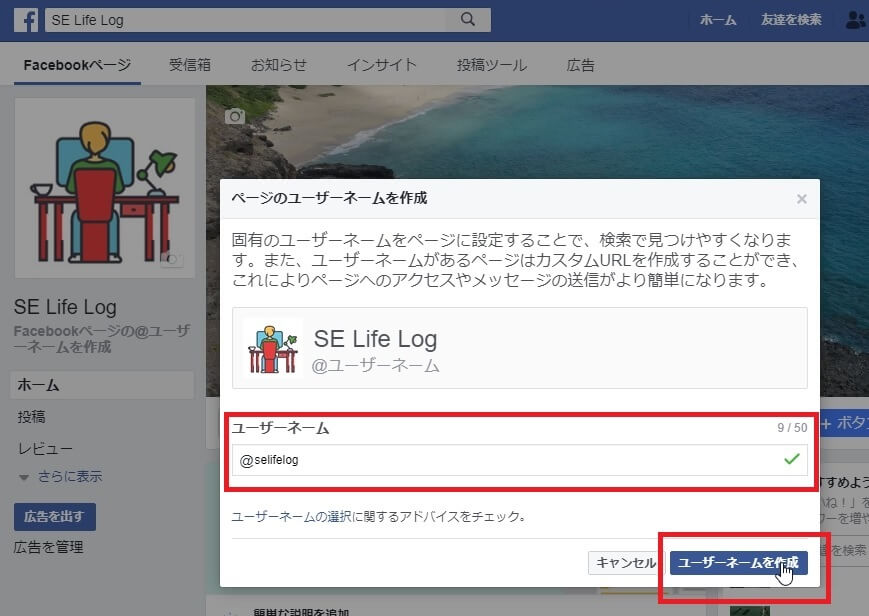Screen dimensions: 869x616
Task: Click the search magnifier icon
Action: click(467, 20)
